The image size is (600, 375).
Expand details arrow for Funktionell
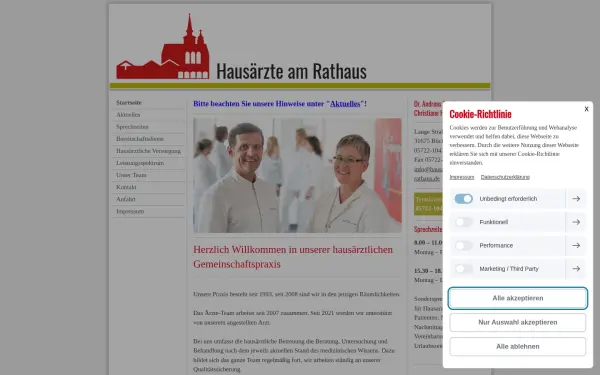click(x=576, y=222)
